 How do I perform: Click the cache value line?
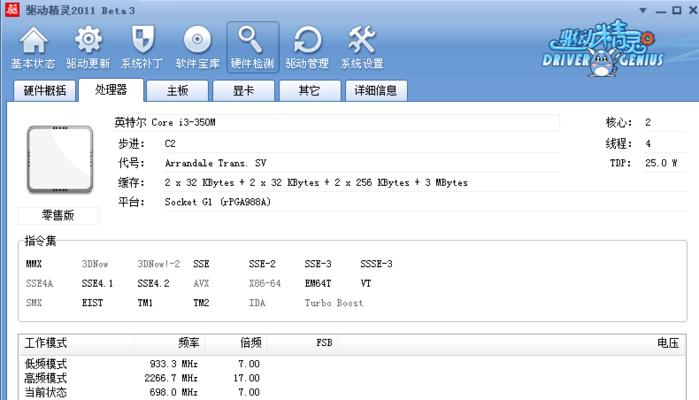(316, 182)
